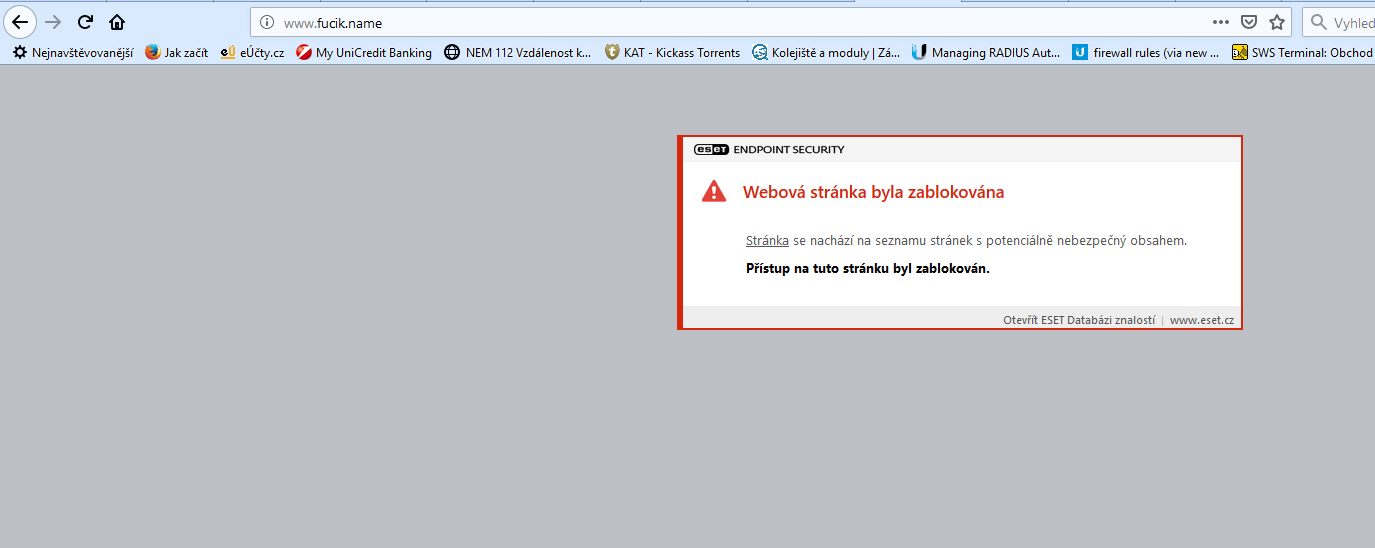Click the Forward navigation arrow
This screenshot has width=1375, height=548.
point(53,22)
